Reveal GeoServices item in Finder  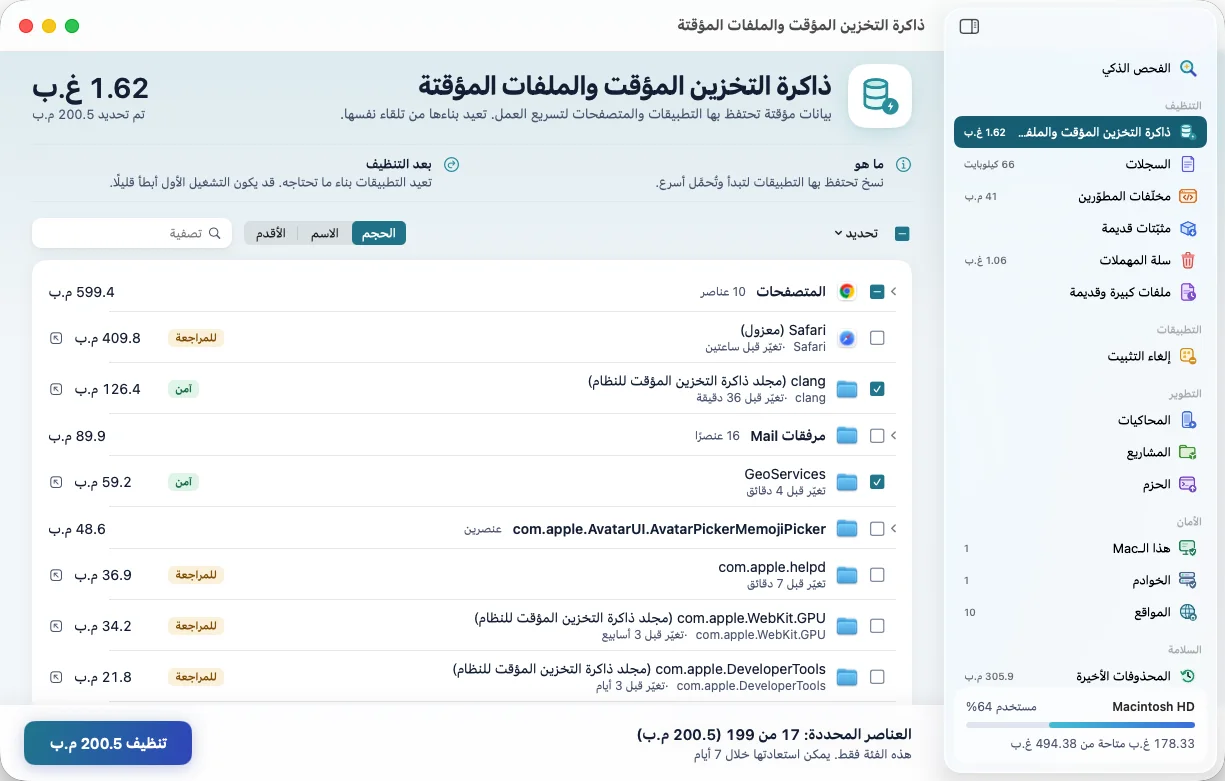pyautogui.click(x=56, y=482)
